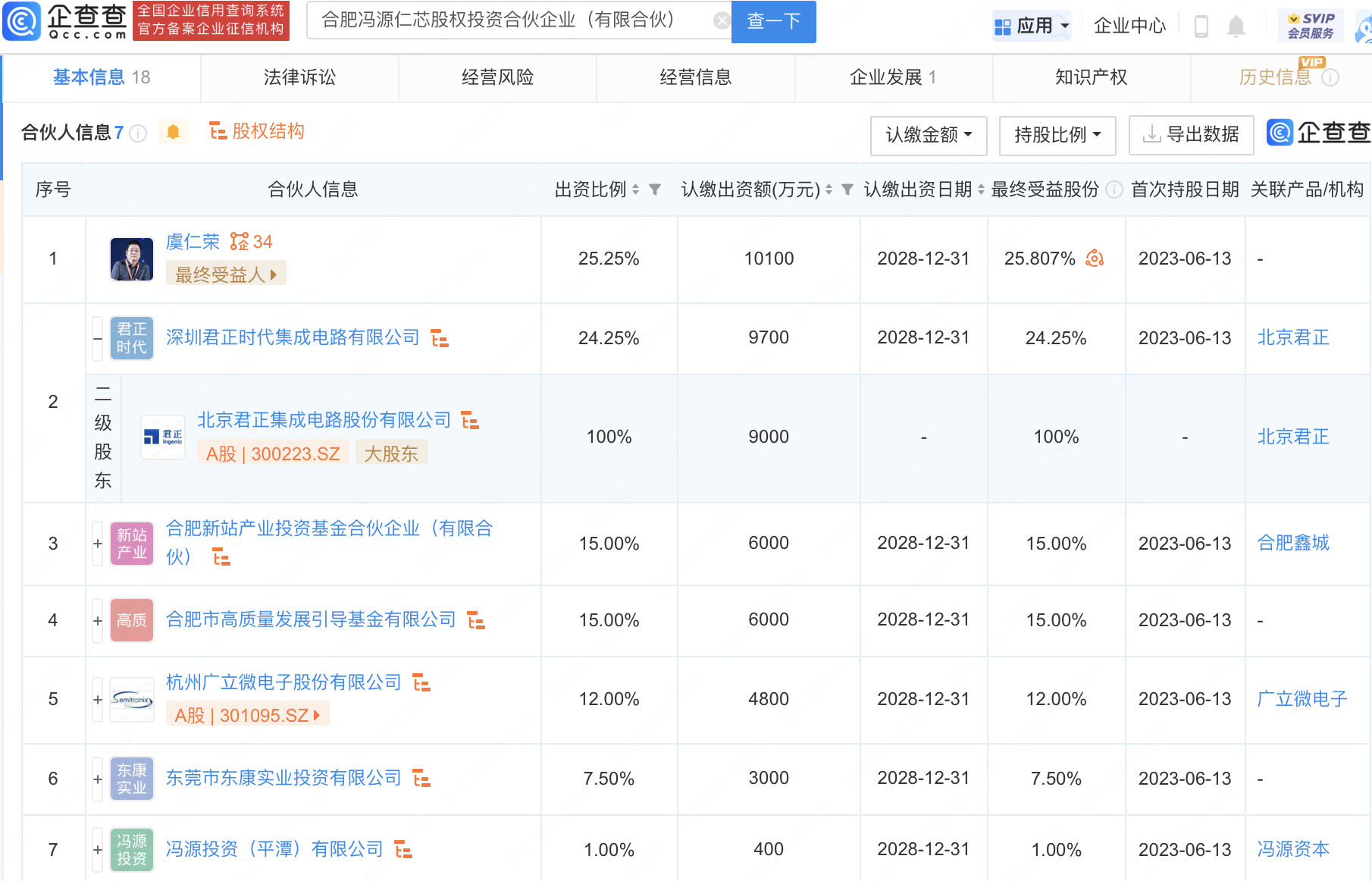
Task: Expand 杭州广立微电子 row
Action: pyautogui.click(x=98, y=700)
